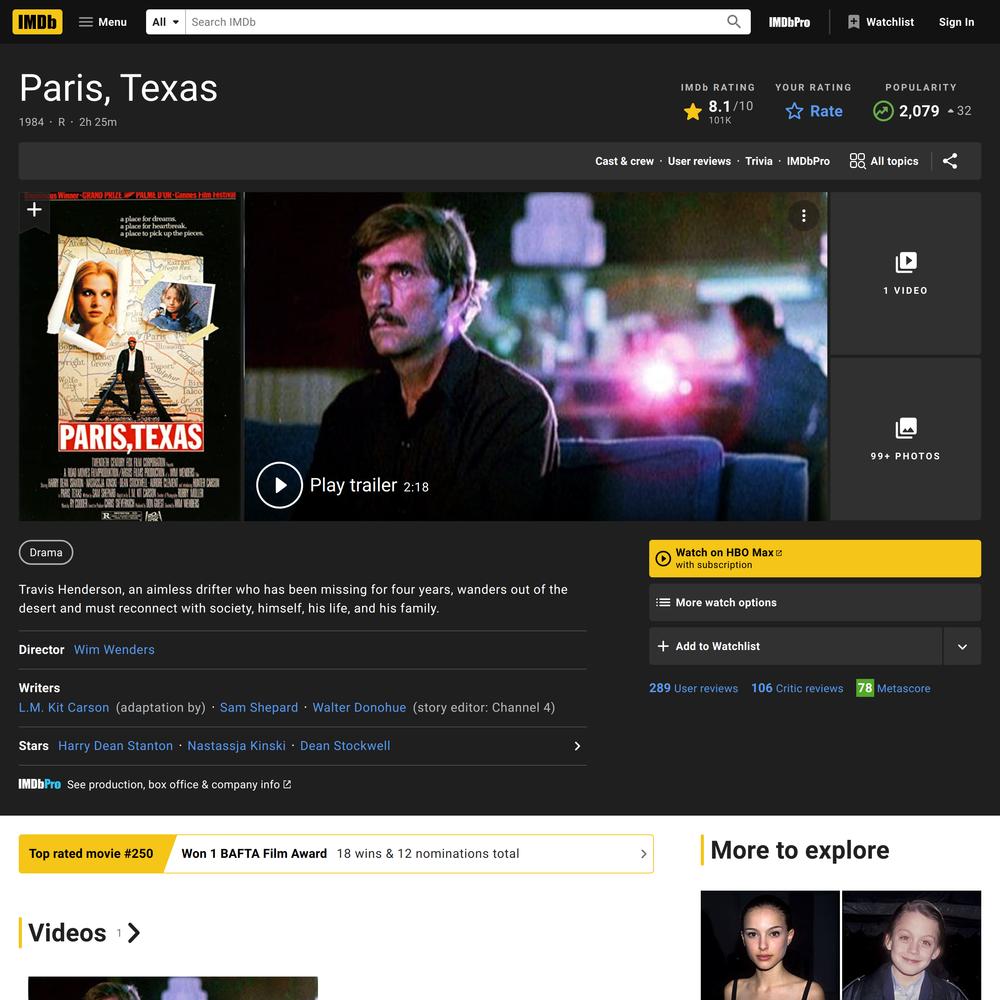Open the 78 Metascore link
This screenshot has width=1000, height=1000.
pyautogui.click(x=893, y=688)
